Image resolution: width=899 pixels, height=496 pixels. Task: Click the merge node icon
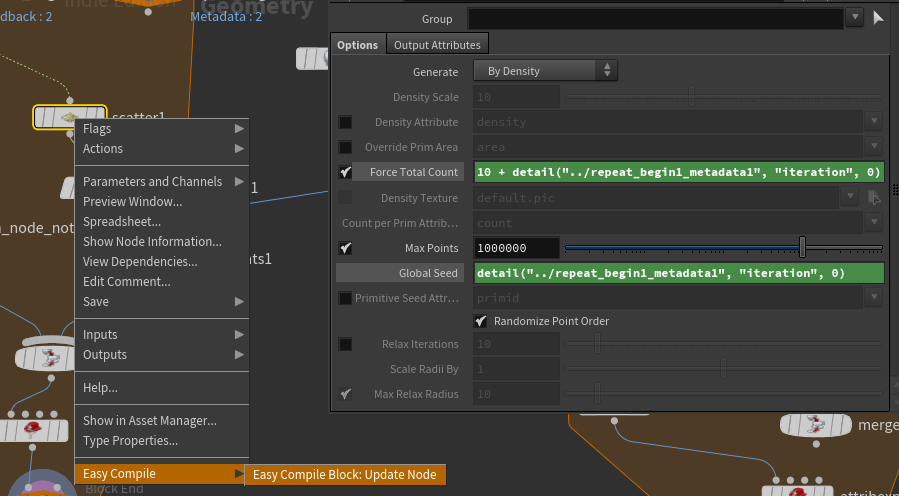[x=816, y=423]
